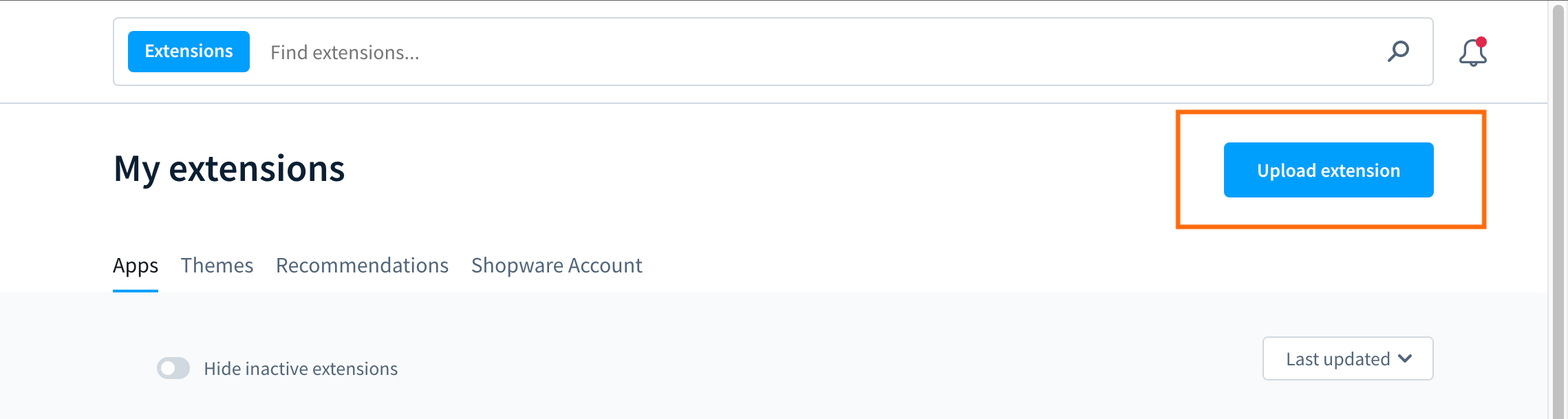Open the Extensions search type selector
The image size is (1568, 419).
click(189, 52)
